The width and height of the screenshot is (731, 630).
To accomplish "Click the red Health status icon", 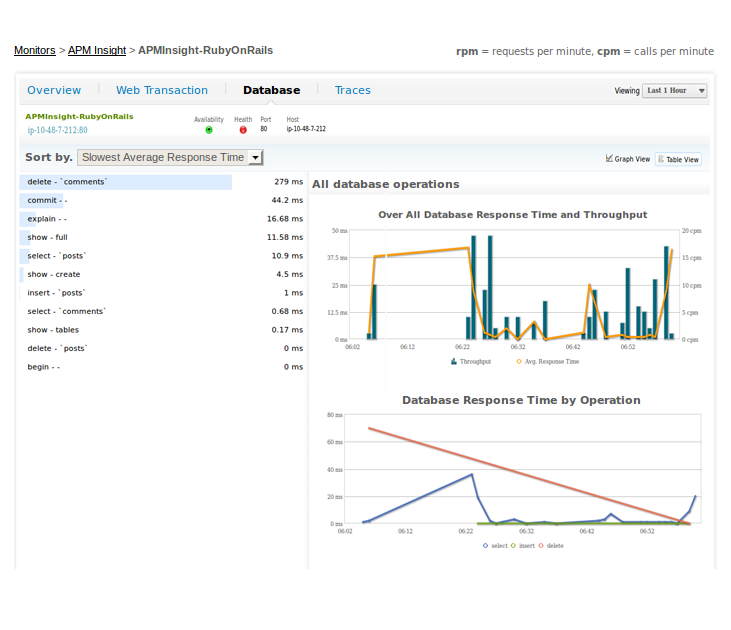I will click(x=243, y=129).
